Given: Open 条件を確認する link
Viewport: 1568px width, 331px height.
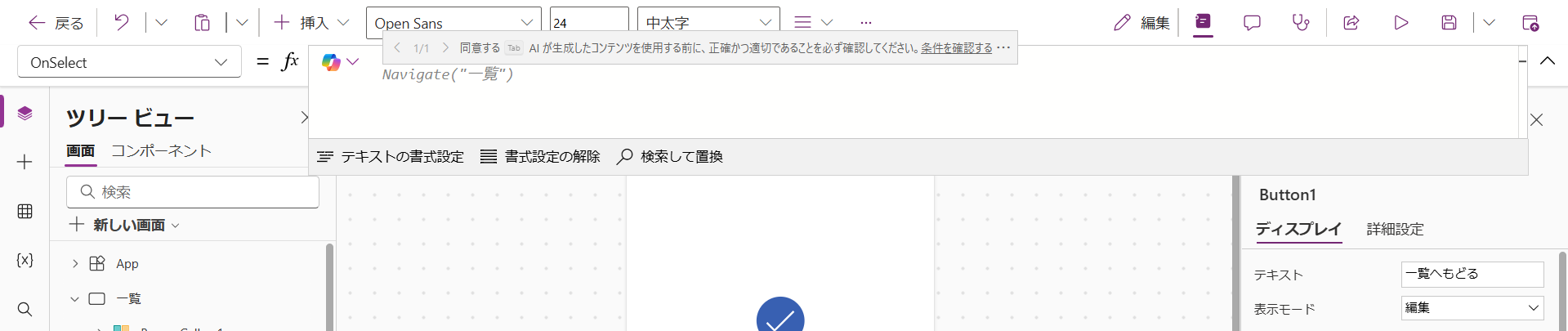Looking at the screenshot, I should [x=956, y=48].
